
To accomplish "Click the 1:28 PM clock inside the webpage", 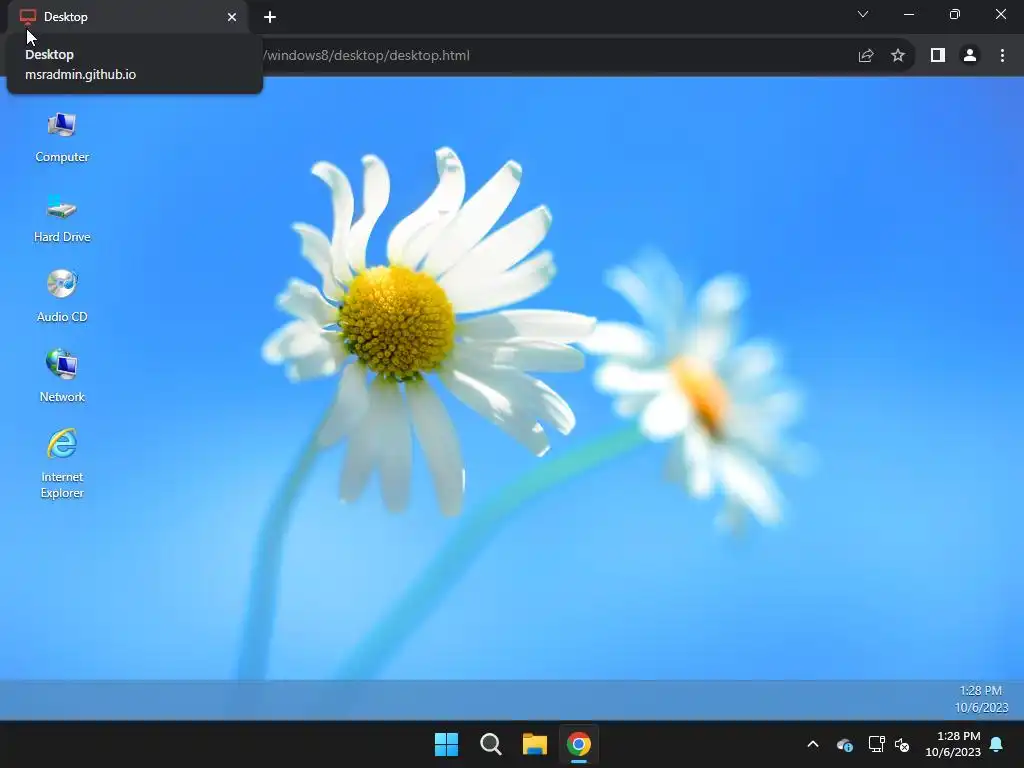I will pyautogui.click(x=982, y=699).
